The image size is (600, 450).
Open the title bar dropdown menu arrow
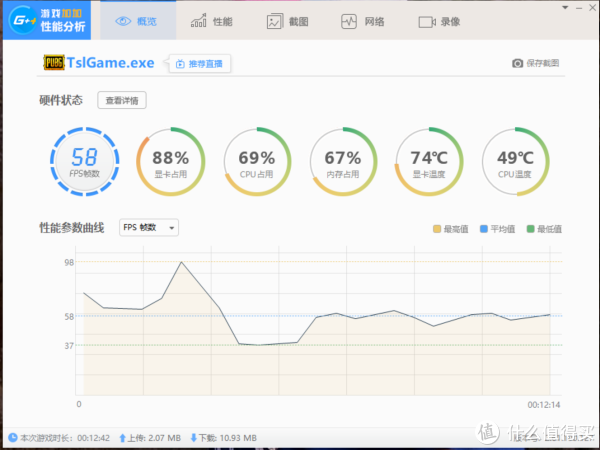tap(565, 8)
